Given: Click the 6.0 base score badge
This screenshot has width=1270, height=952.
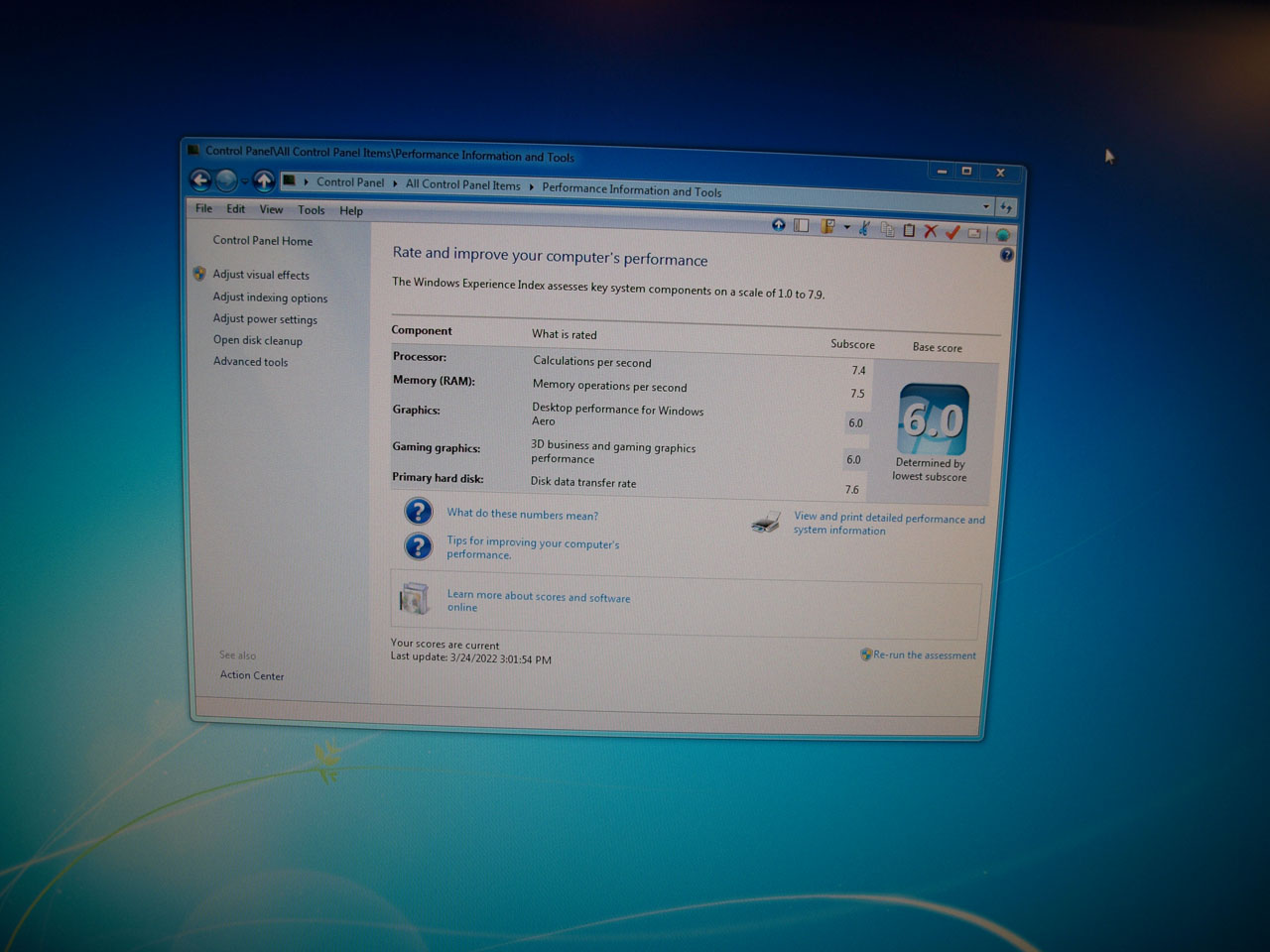Looking at the screenshot, I should [x=933, y=419].
